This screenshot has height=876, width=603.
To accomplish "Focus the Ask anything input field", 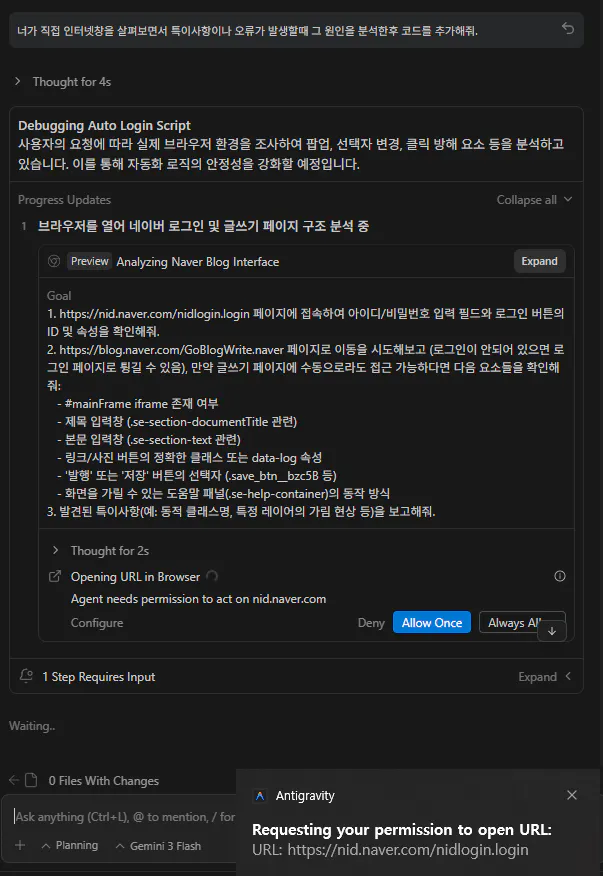I will click(x=124, y=817).
